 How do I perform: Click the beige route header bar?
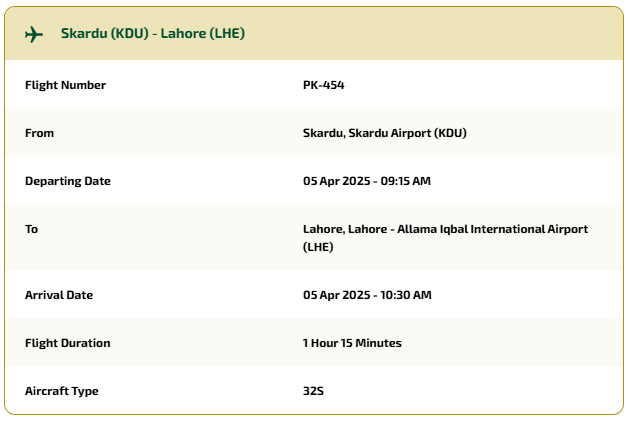pos(314,34)
